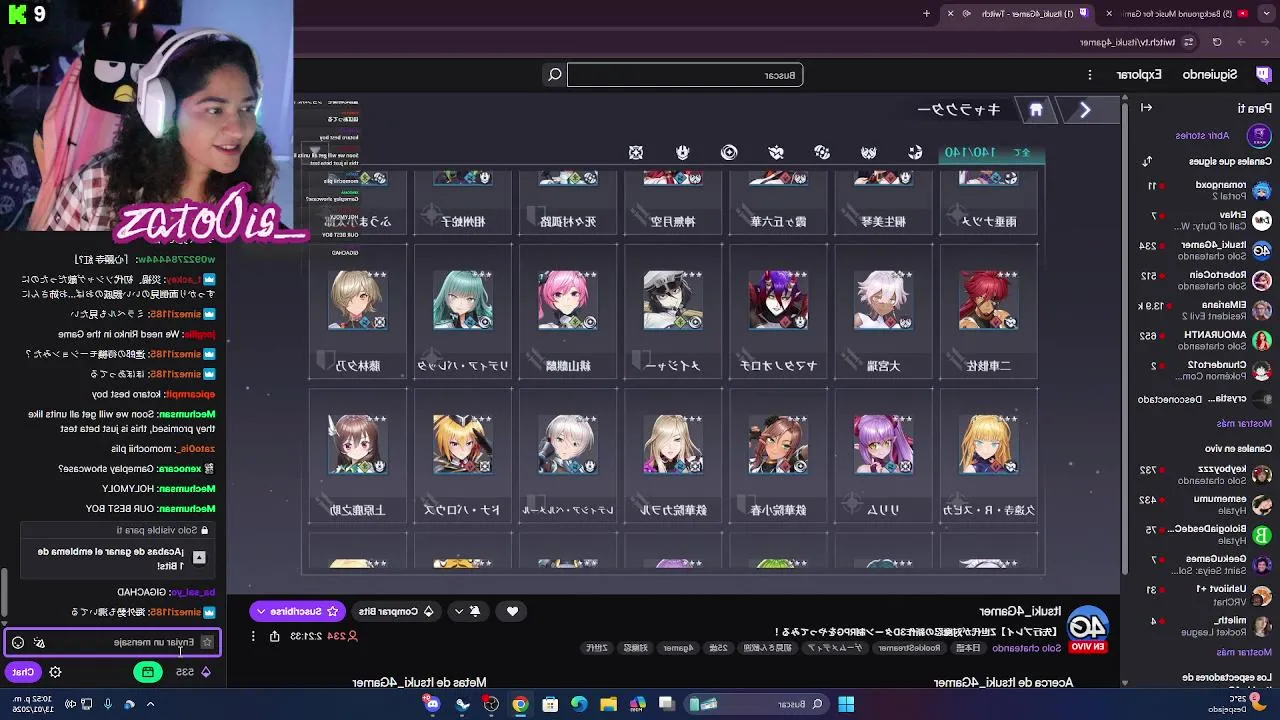Open Discord from the taskbar
Viewport: 1280px width, 720px height.
coord(432,704)
